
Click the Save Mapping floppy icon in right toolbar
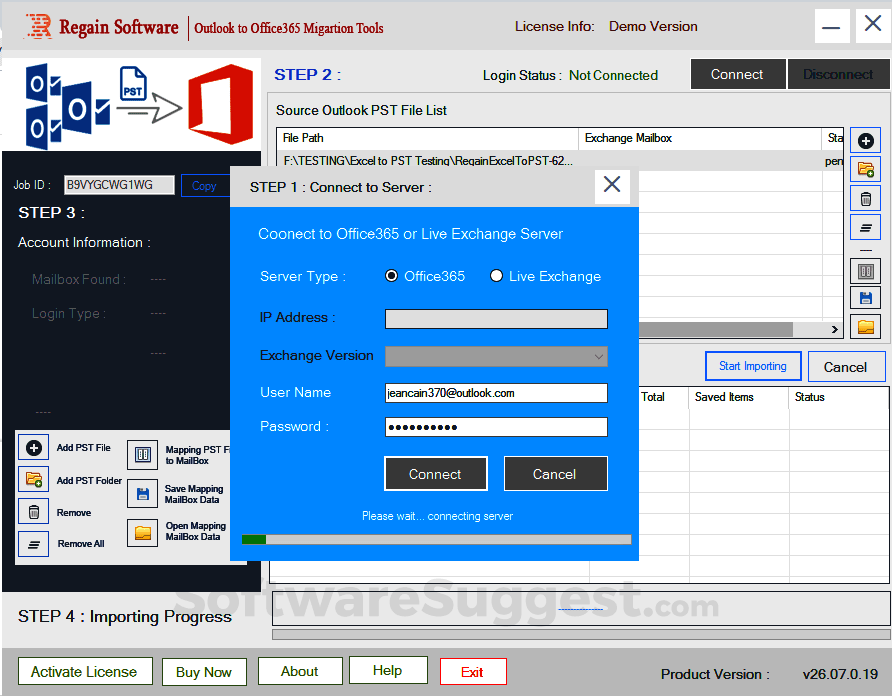coord(866,298)
